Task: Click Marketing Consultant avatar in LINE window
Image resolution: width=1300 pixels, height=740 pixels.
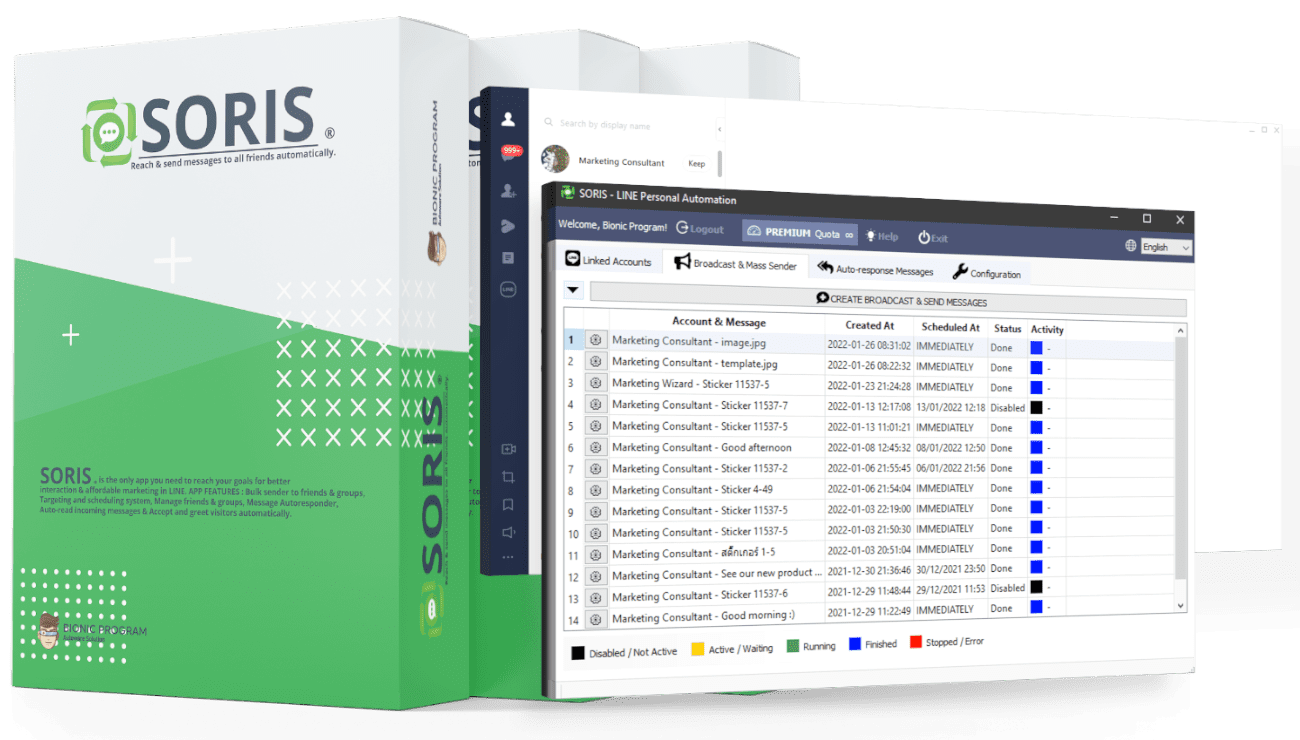Action: [x=556, y=159]
